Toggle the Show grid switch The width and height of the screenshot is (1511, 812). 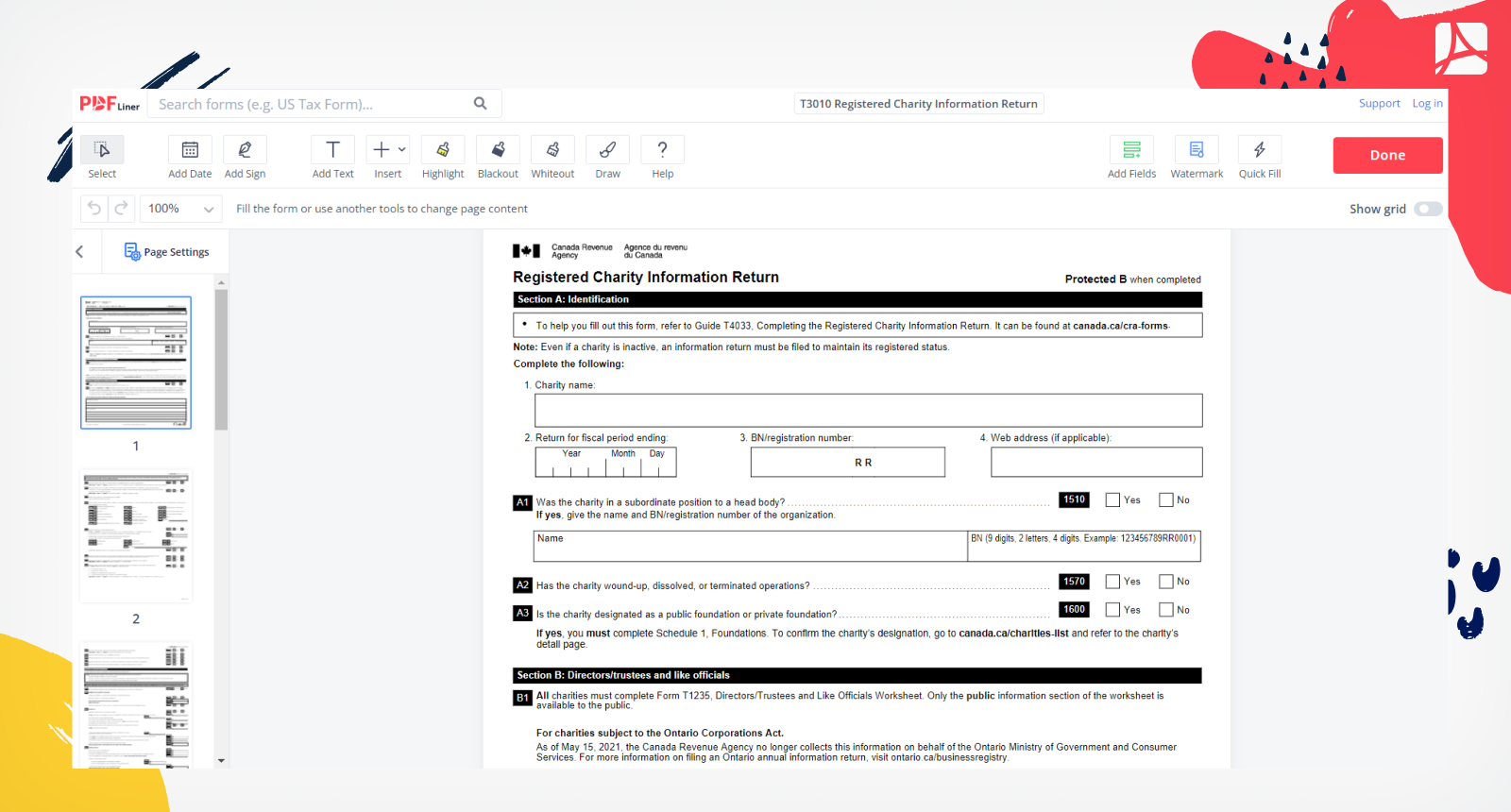tap(1428, 209)
